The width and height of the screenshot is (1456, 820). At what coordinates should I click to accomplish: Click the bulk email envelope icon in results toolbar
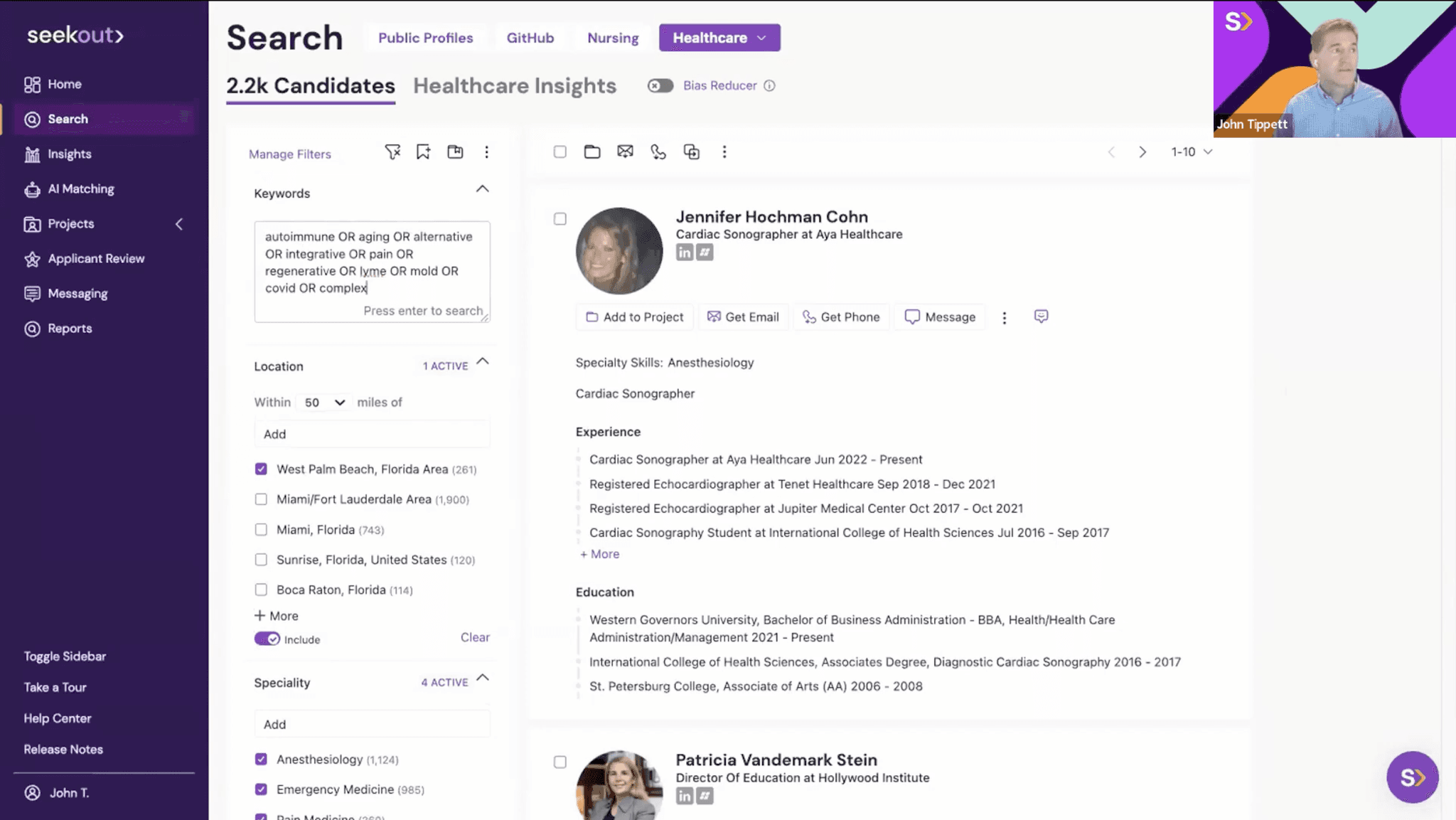coord(625,151)
